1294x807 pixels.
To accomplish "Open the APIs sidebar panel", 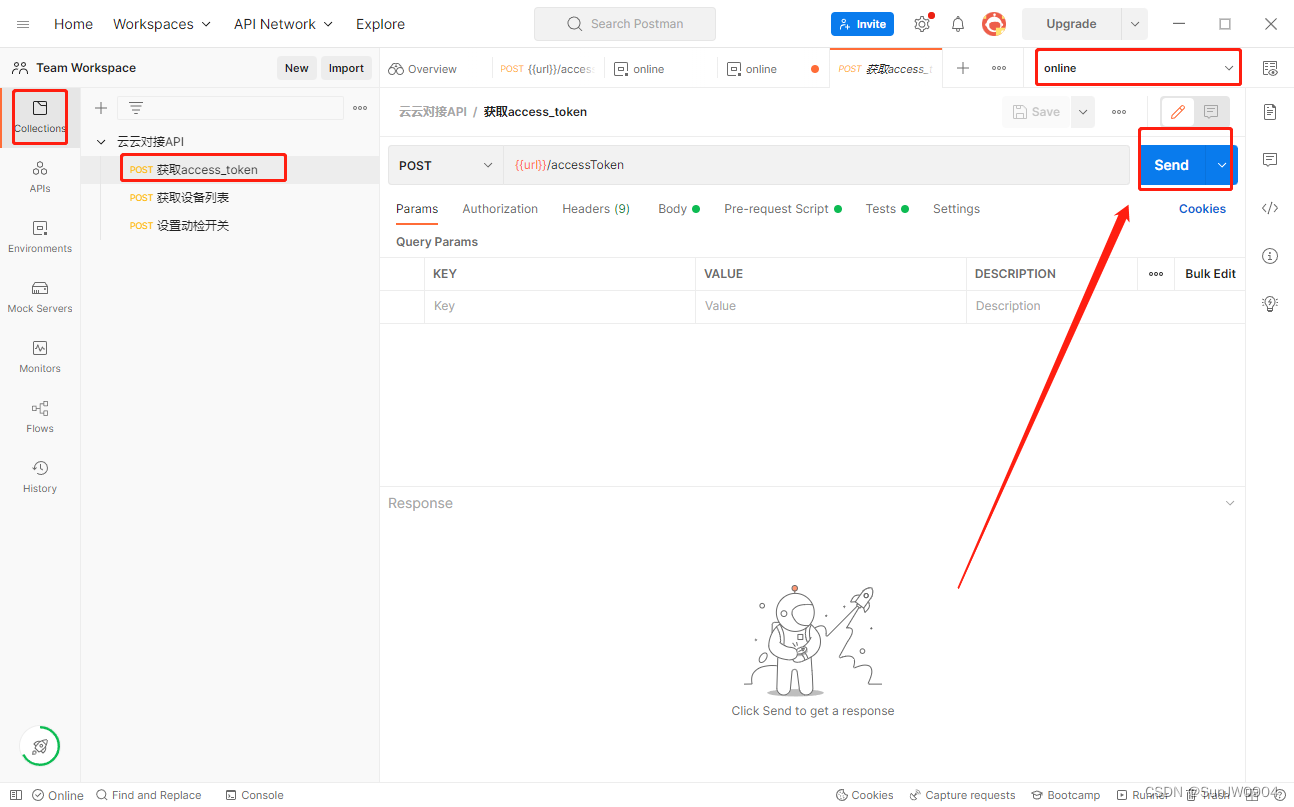I will click(40, 177).
